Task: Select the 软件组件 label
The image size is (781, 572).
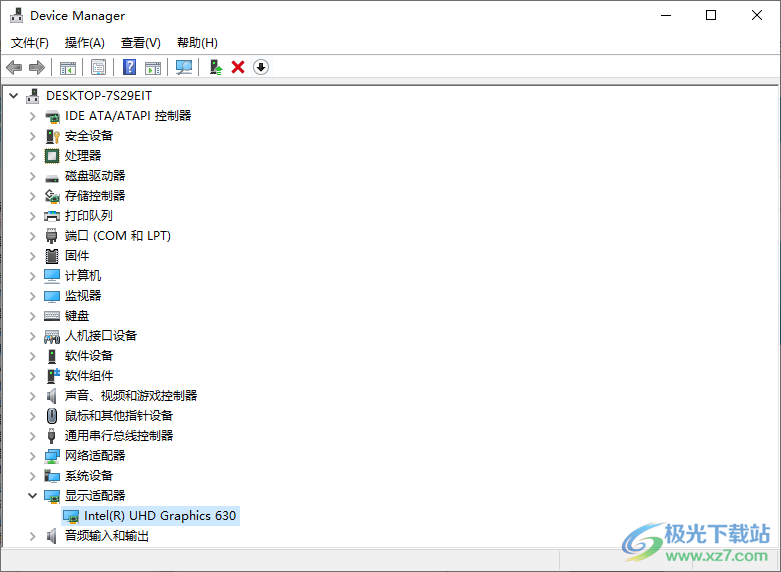Action: coord(89,376)
